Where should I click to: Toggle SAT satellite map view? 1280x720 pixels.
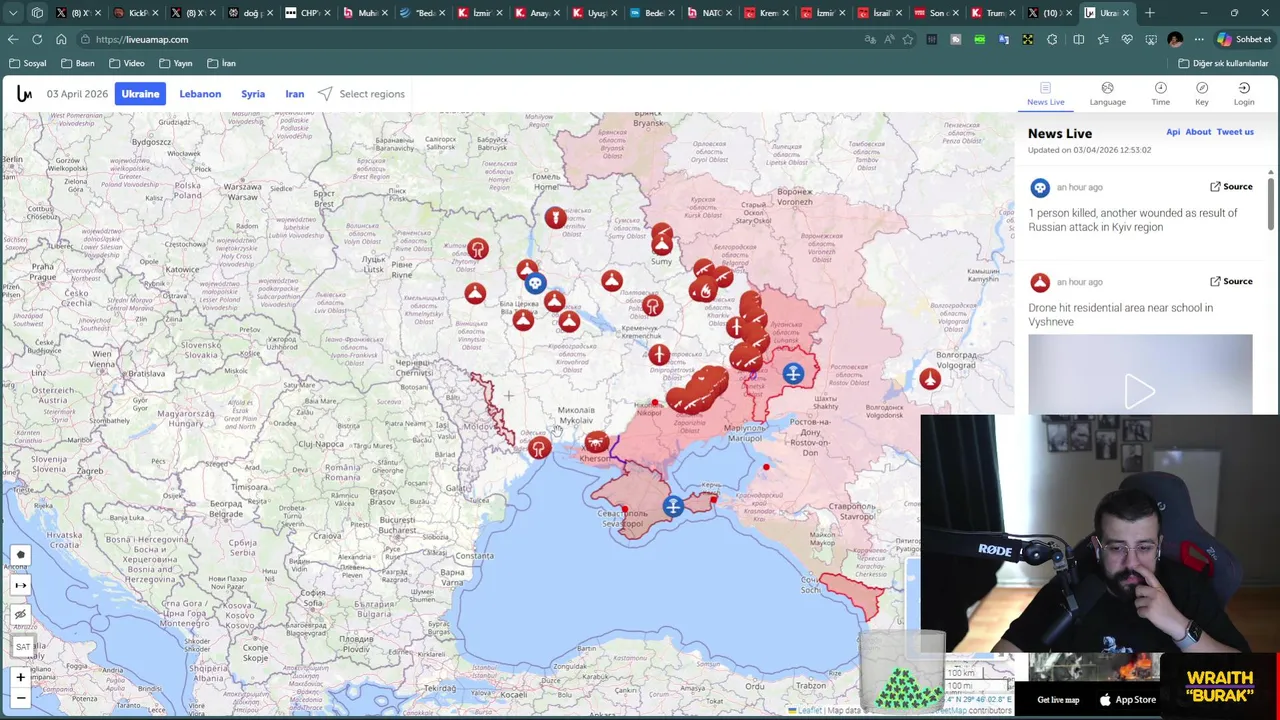tap(23, 647)
